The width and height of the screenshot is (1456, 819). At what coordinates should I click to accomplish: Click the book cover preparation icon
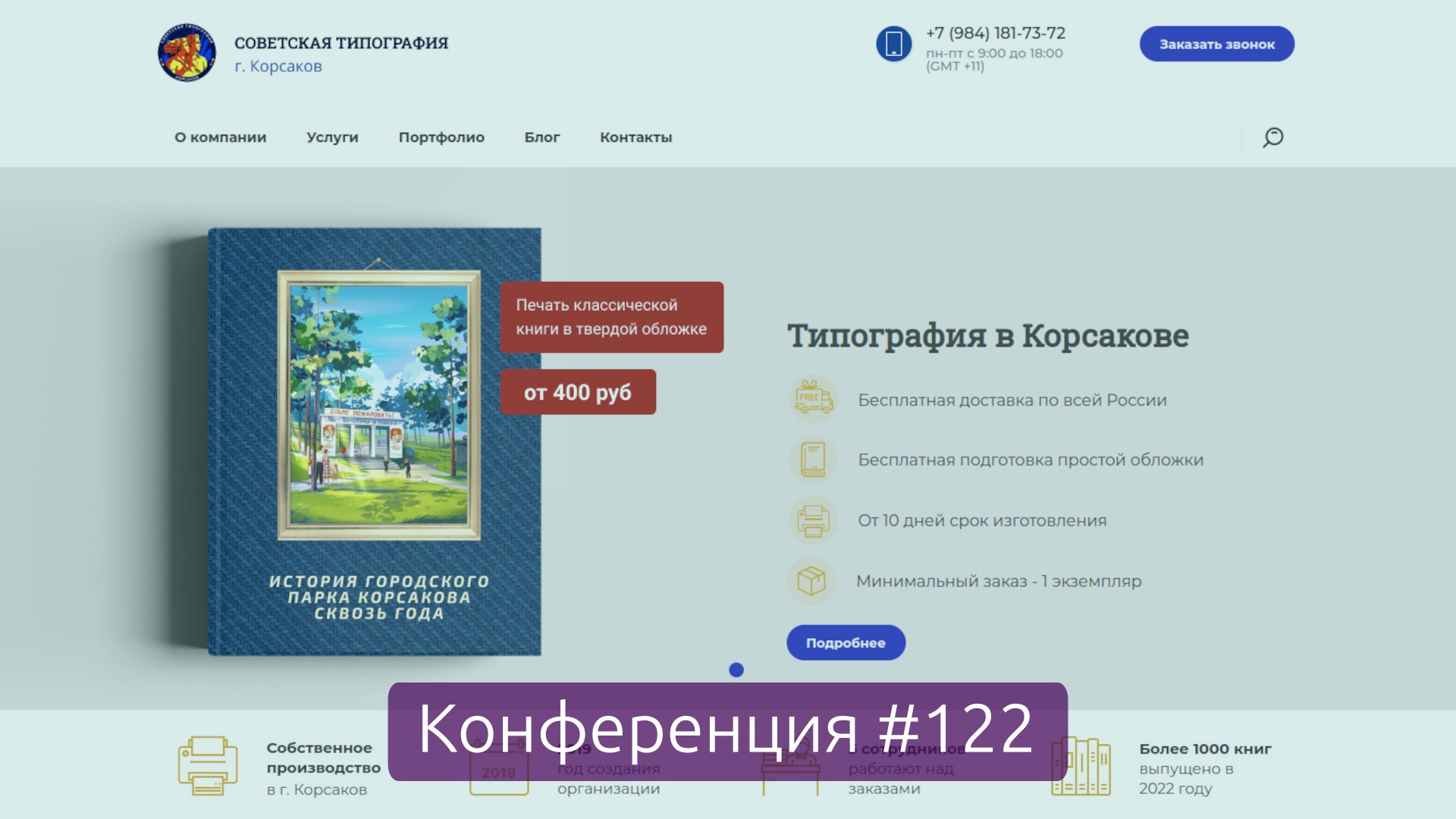point(813,460)
